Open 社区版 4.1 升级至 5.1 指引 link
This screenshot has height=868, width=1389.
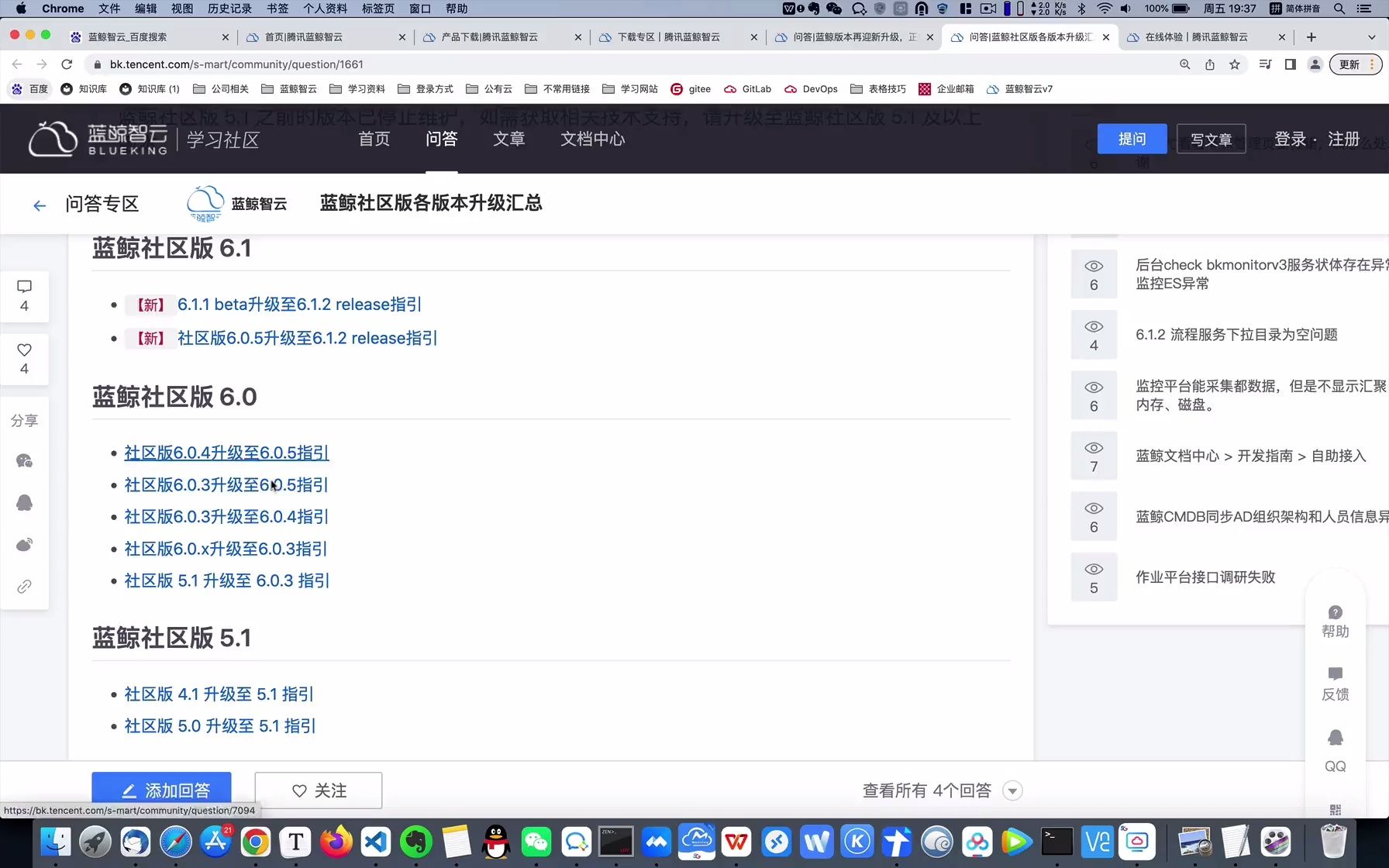[219, 694]
